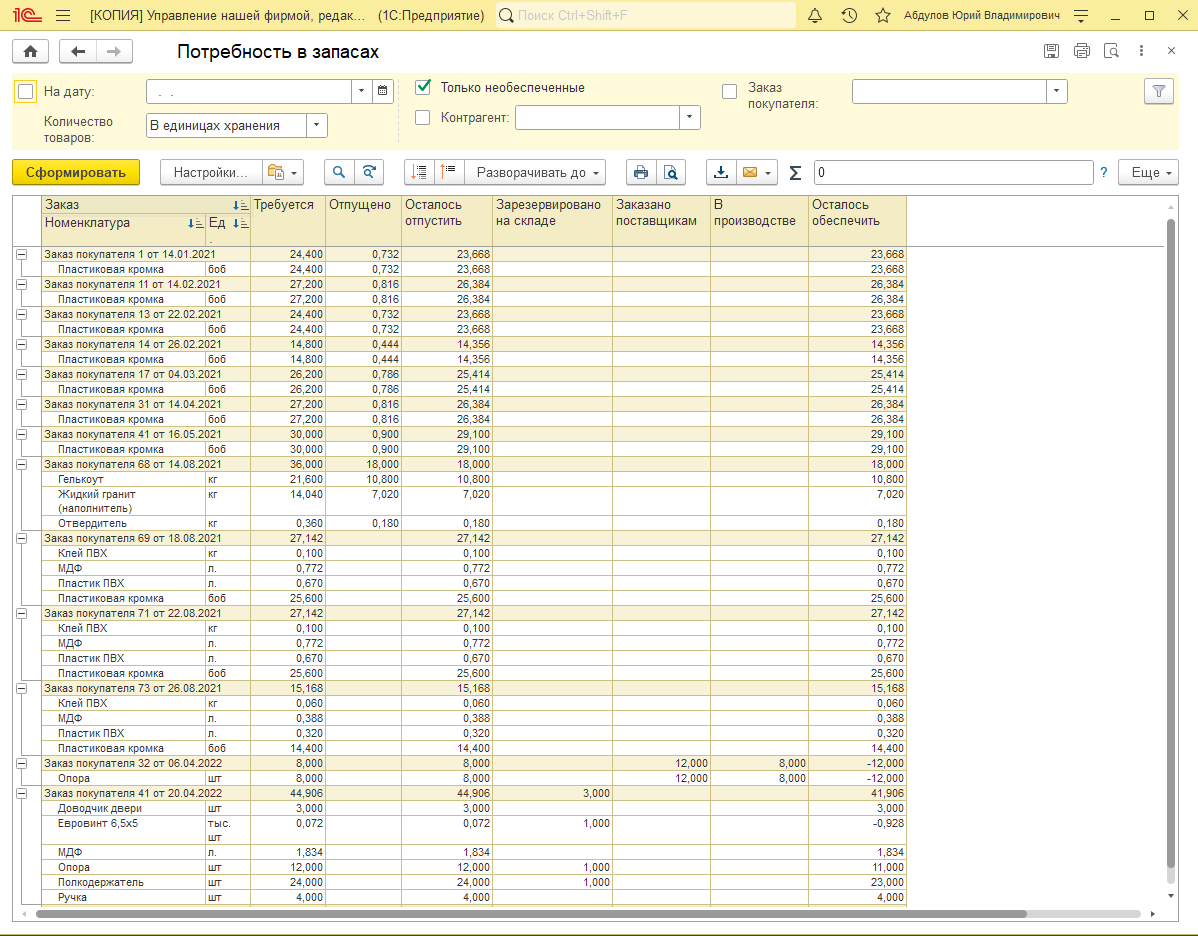Print report via toolbar printer icon
The image size is (1198, 936).
pos(641,173)
